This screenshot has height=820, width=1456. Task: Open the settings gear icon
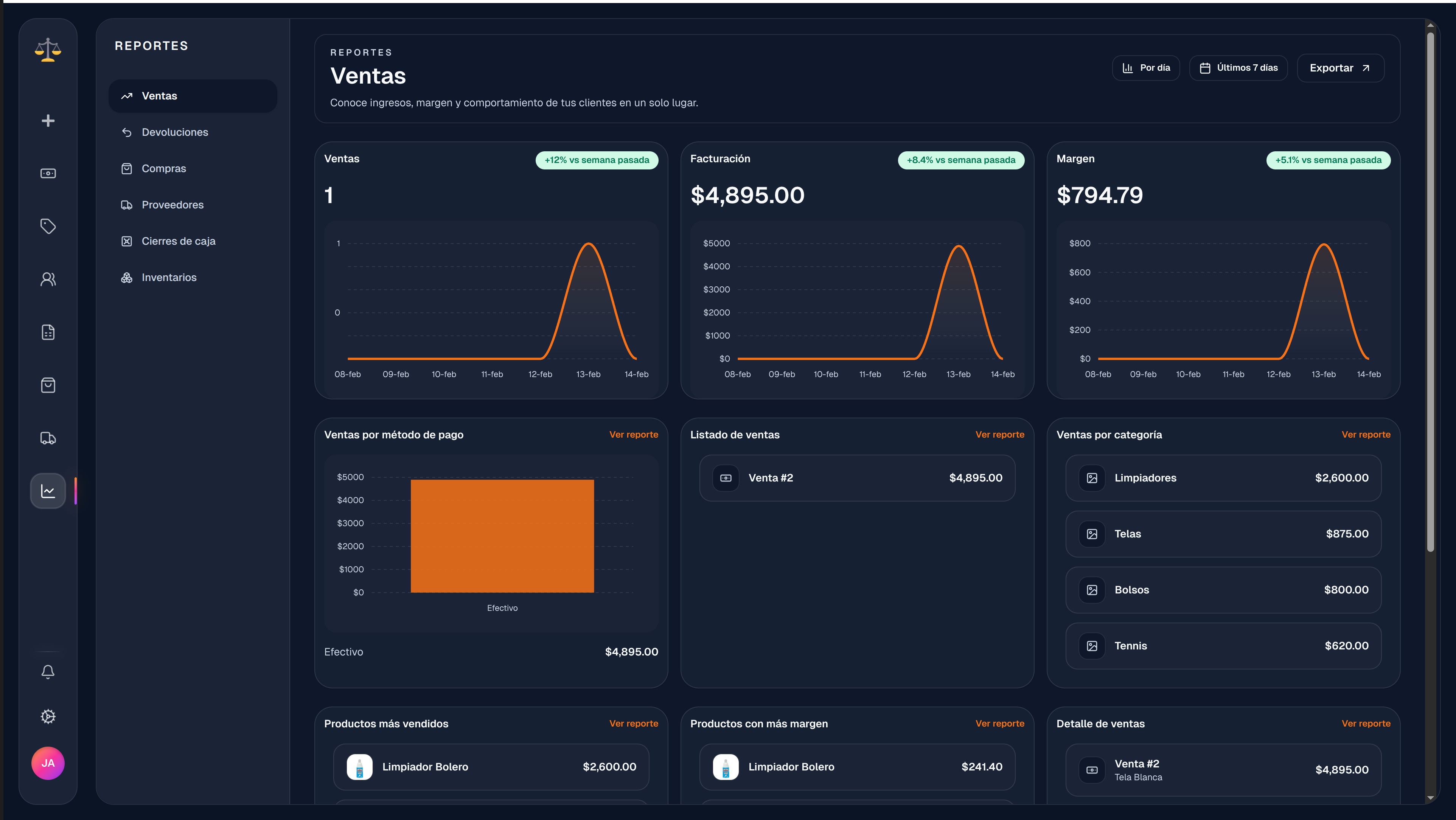click(x=48, y=717)
